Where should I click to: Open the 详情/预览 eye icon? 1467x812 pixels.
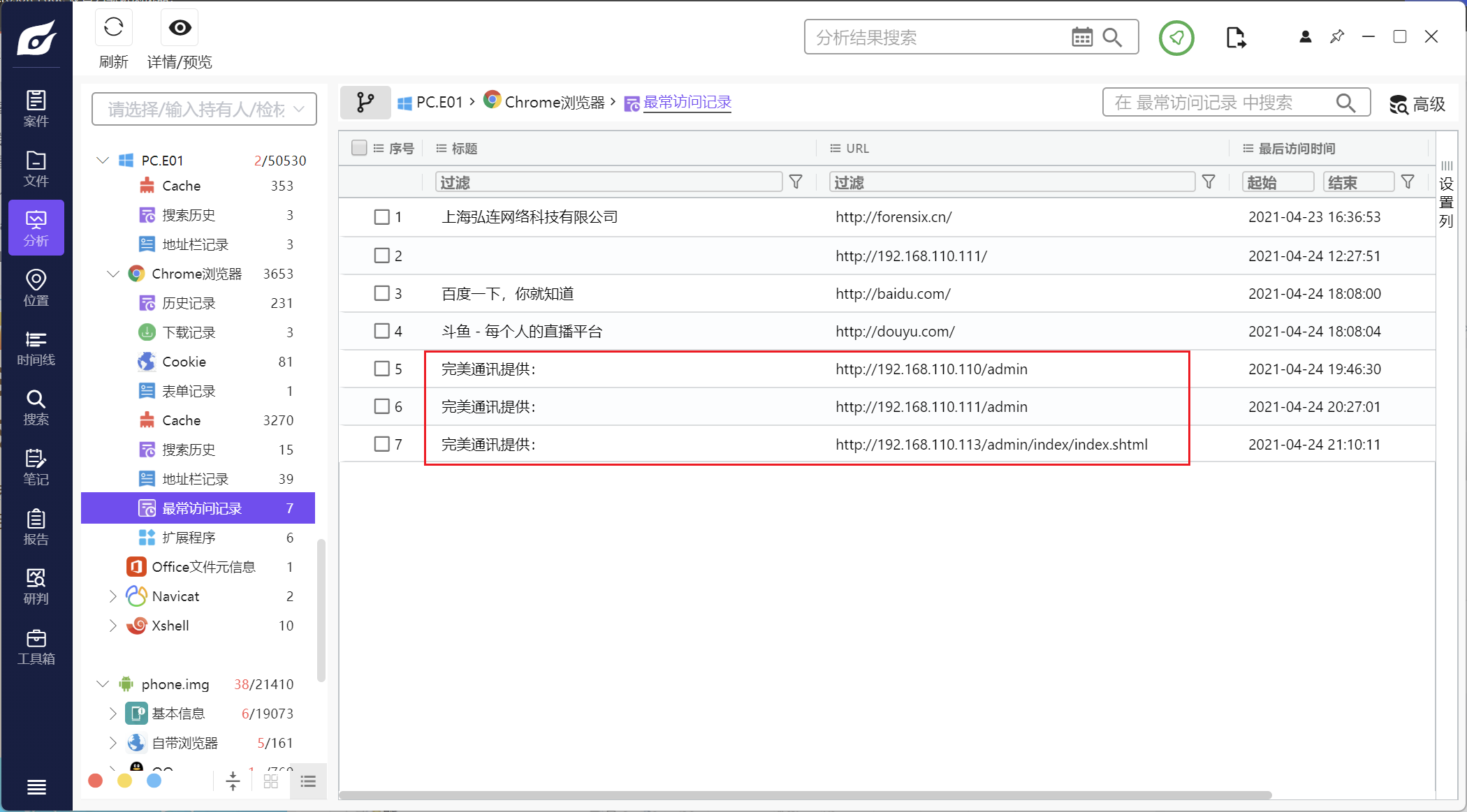point(180,28)
